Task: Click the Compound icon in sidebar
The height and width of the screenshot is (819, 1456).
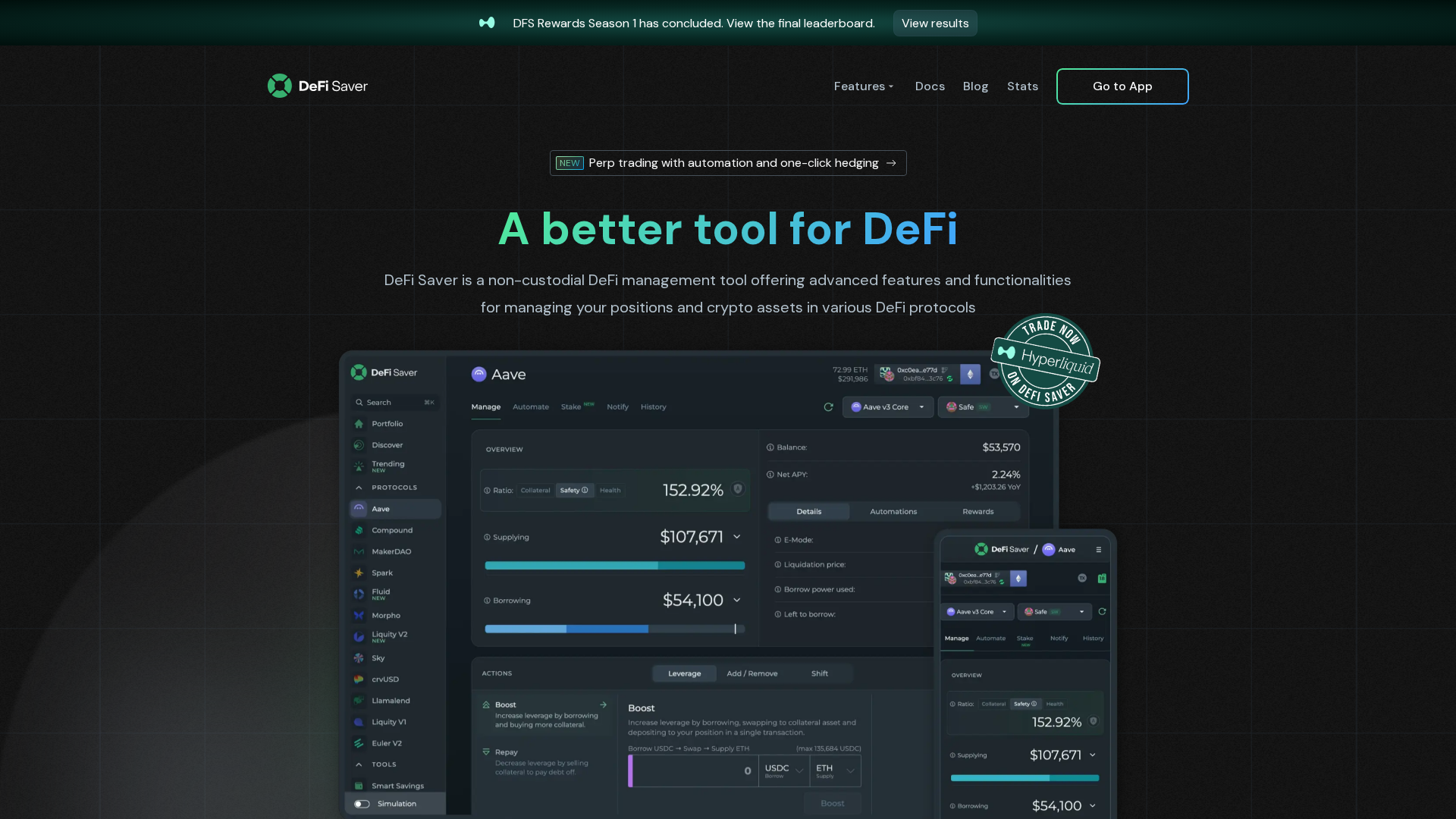Action: [359, 530]
